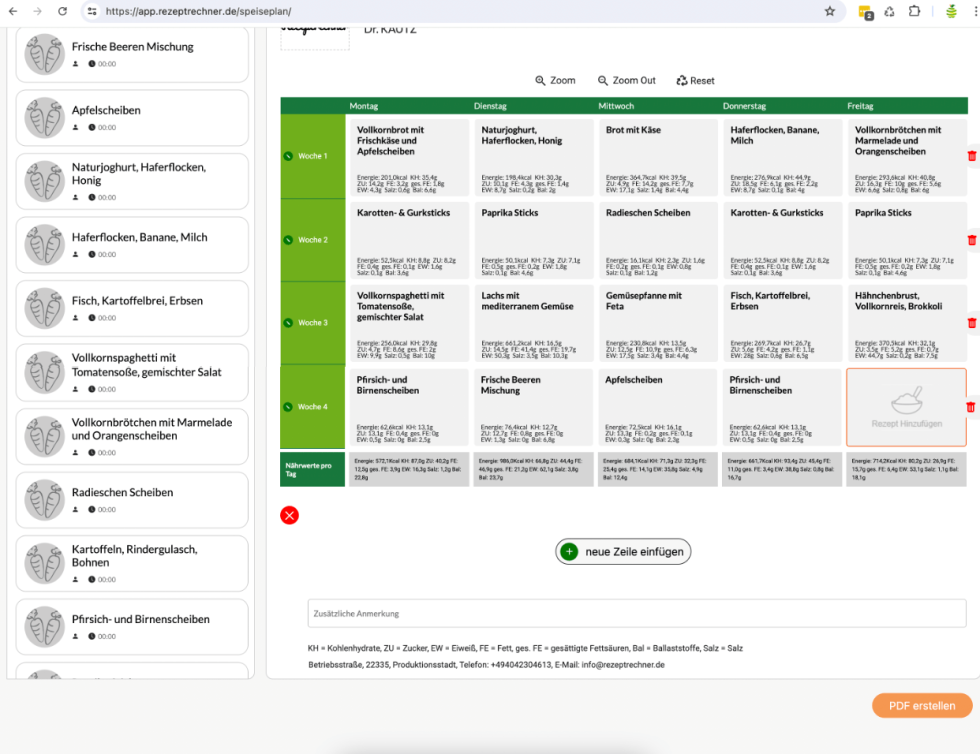Click the 'neue Zeile einfügen' button
The width and height of the screenshot is (980, 754).
pyautogui.click(x=622, y=551)
